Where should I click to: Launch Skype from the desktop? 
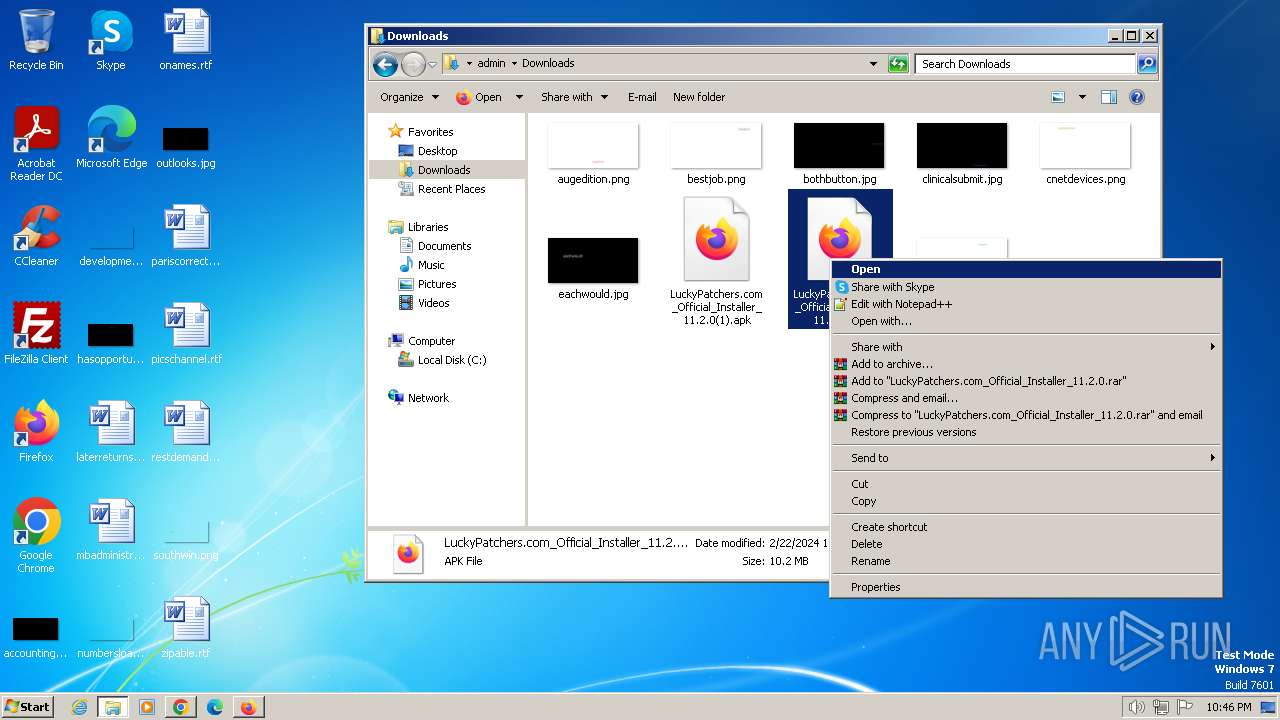tap(110, 40)
